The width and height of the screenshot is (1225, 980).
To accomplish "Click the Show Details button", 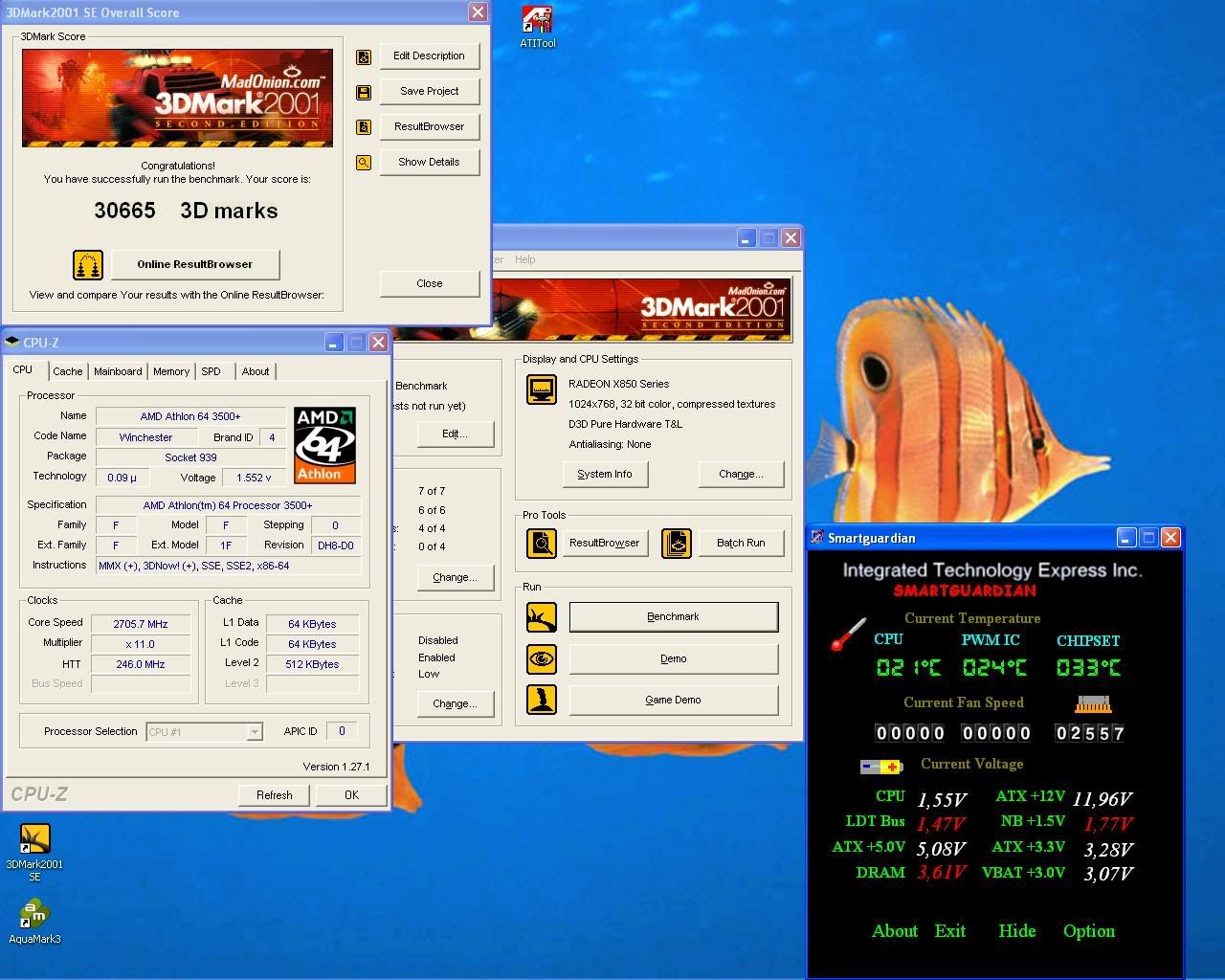I will tap(429, 163).
